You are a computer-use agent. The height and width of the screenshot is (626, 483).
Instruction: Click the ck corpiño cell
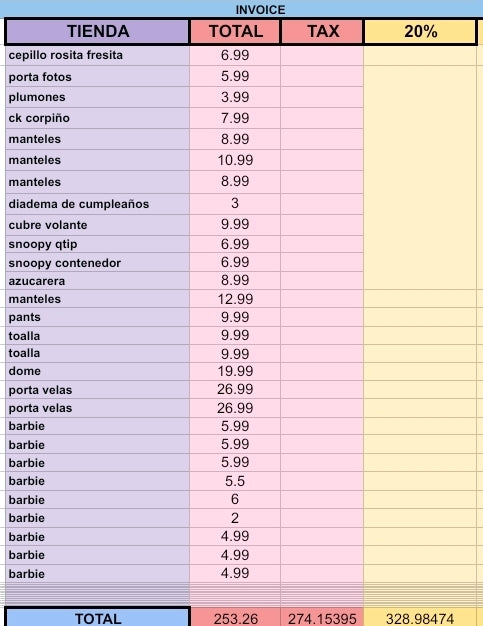(97, 118)
